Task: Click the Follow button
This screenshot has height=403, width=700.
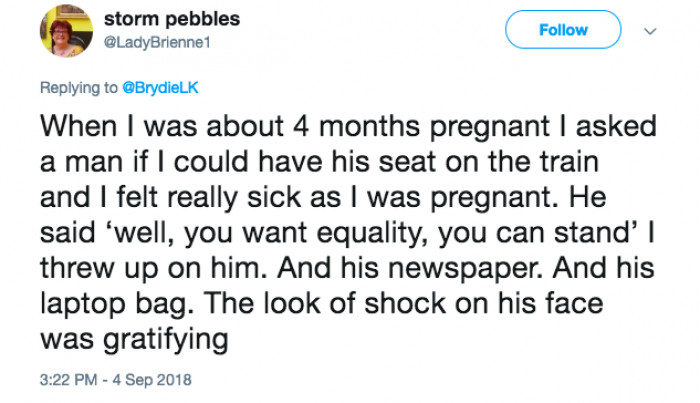Action: point(562,30)
